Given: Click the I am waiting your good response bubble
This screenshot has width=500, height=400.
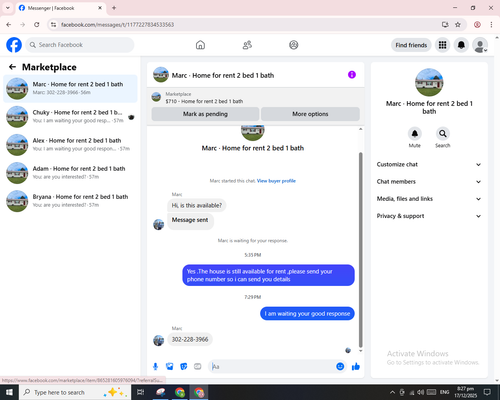Looking at the screenshot, I should click(x=307, y=314).
